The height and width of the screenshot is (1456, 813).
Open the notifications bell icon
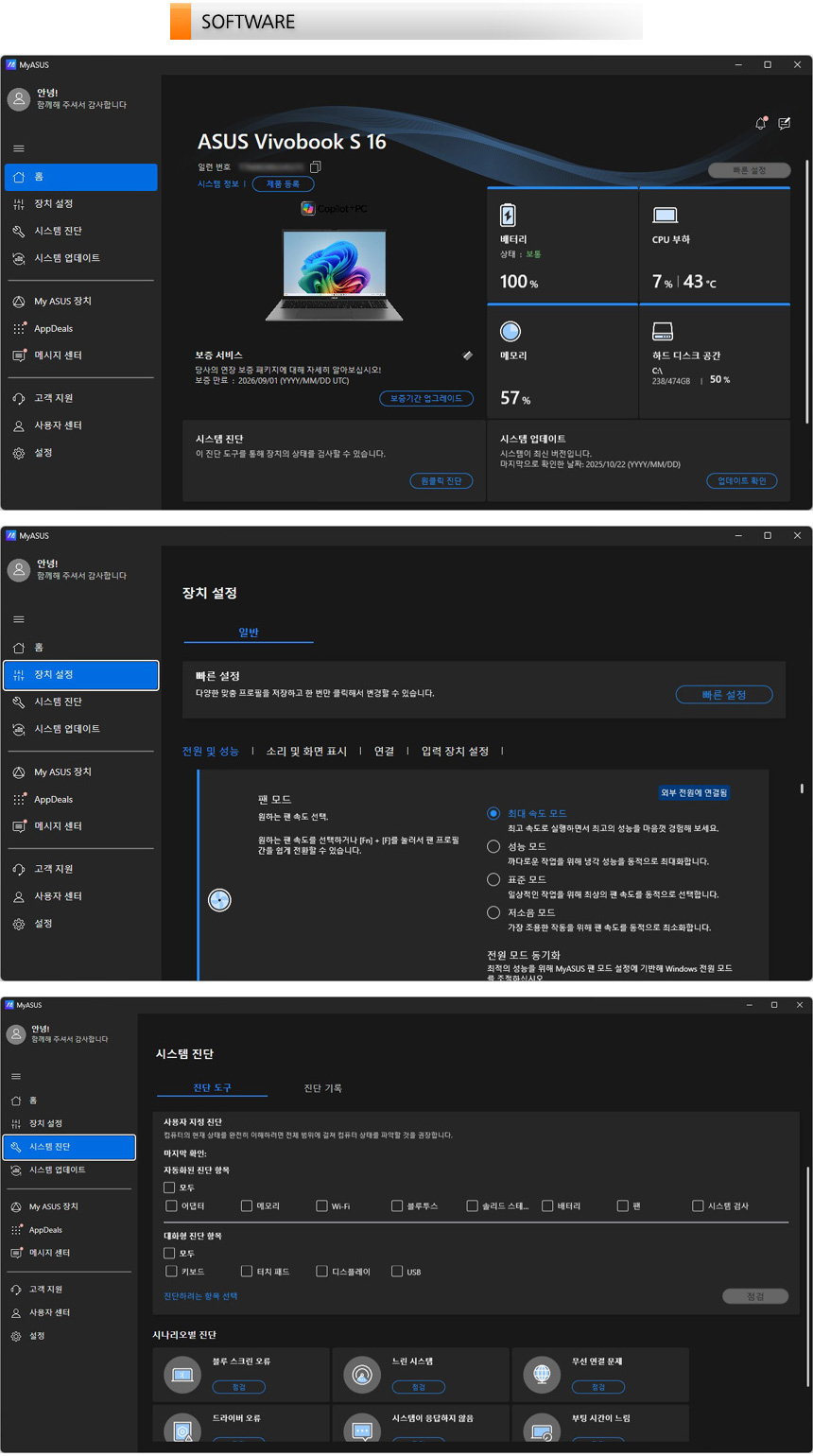click(761, 124)
